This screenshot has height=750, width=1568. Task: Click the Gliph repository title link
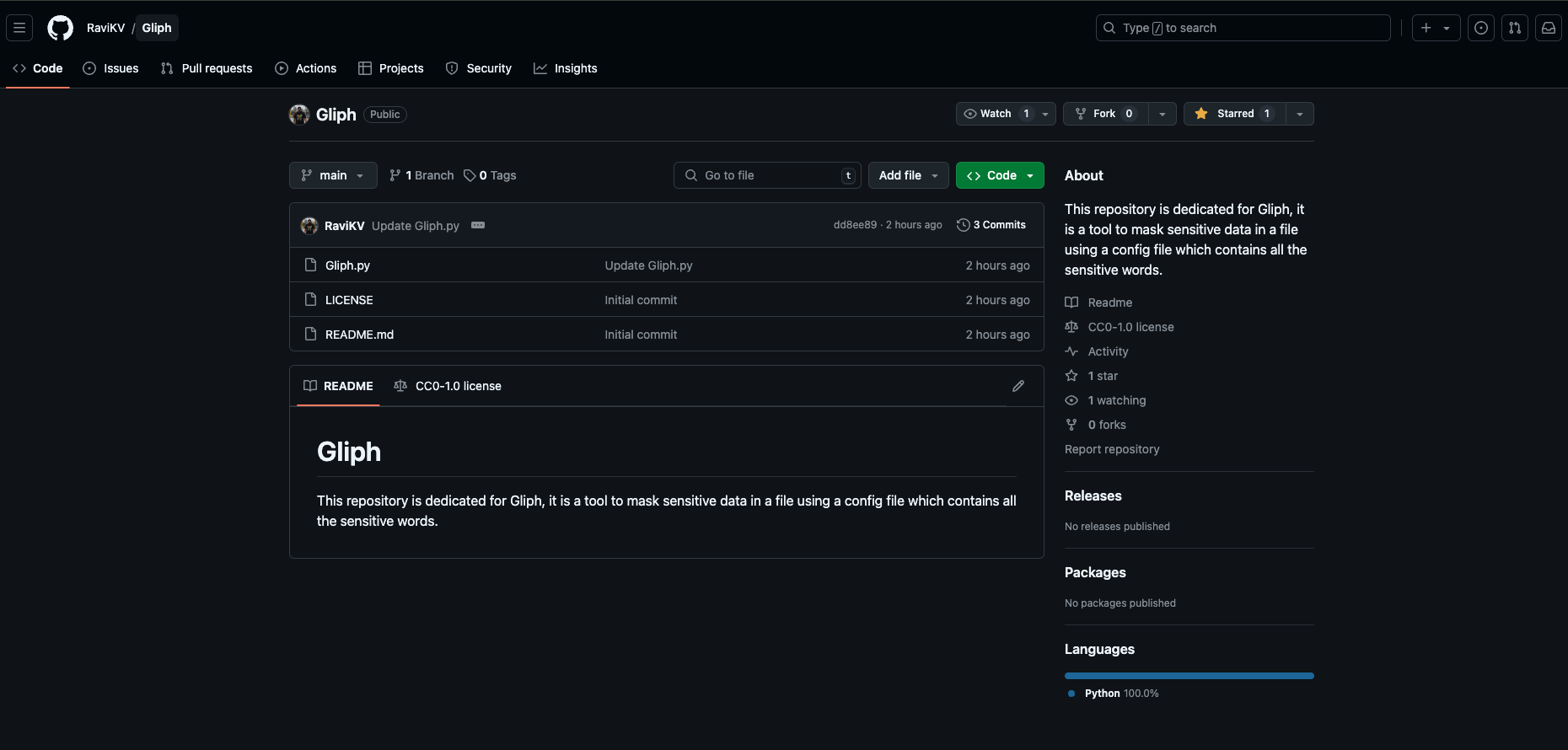tap(336, 115)
